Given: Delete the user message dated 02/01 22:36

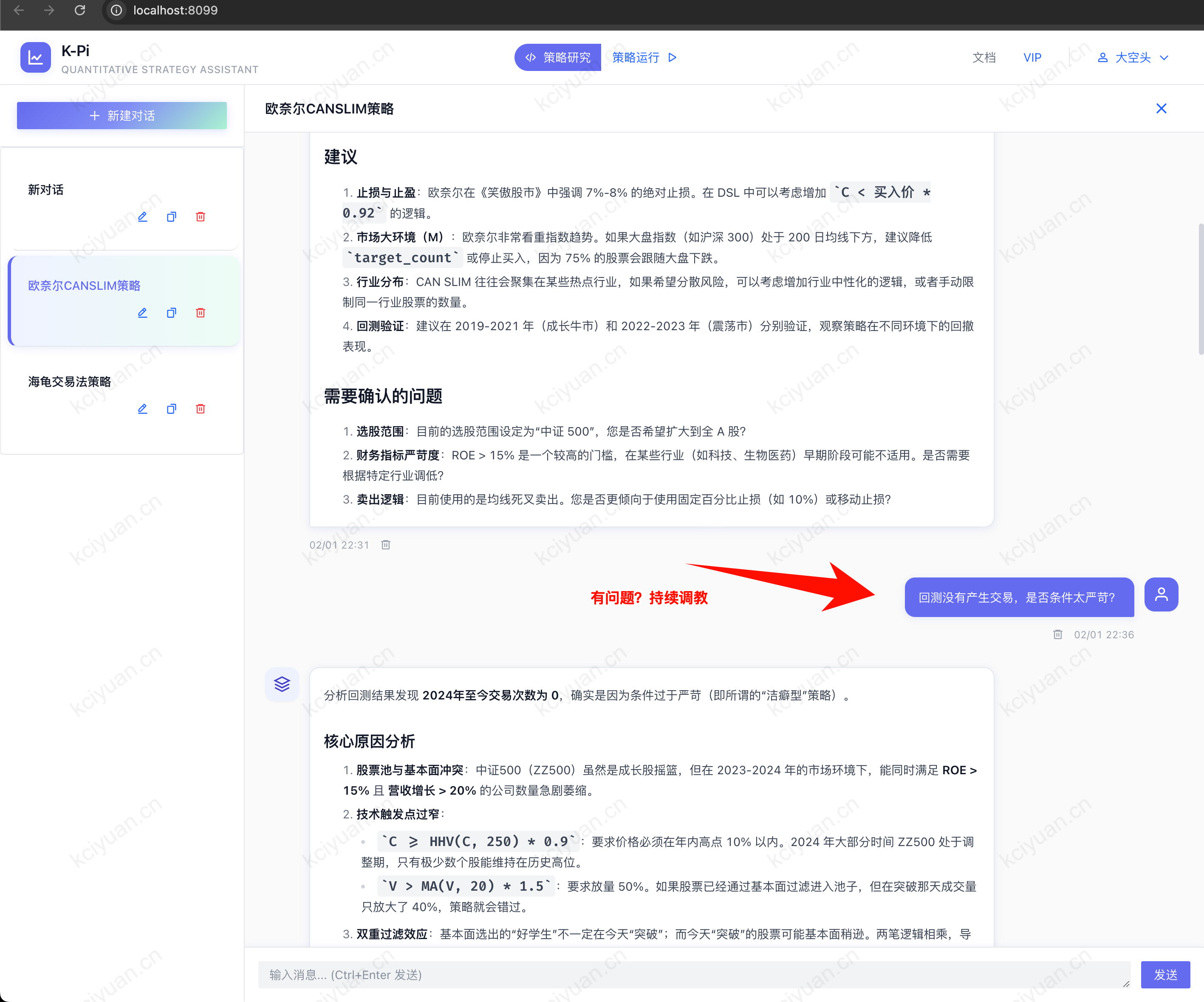Looking at the screenshot, I should coord(1058,634).
